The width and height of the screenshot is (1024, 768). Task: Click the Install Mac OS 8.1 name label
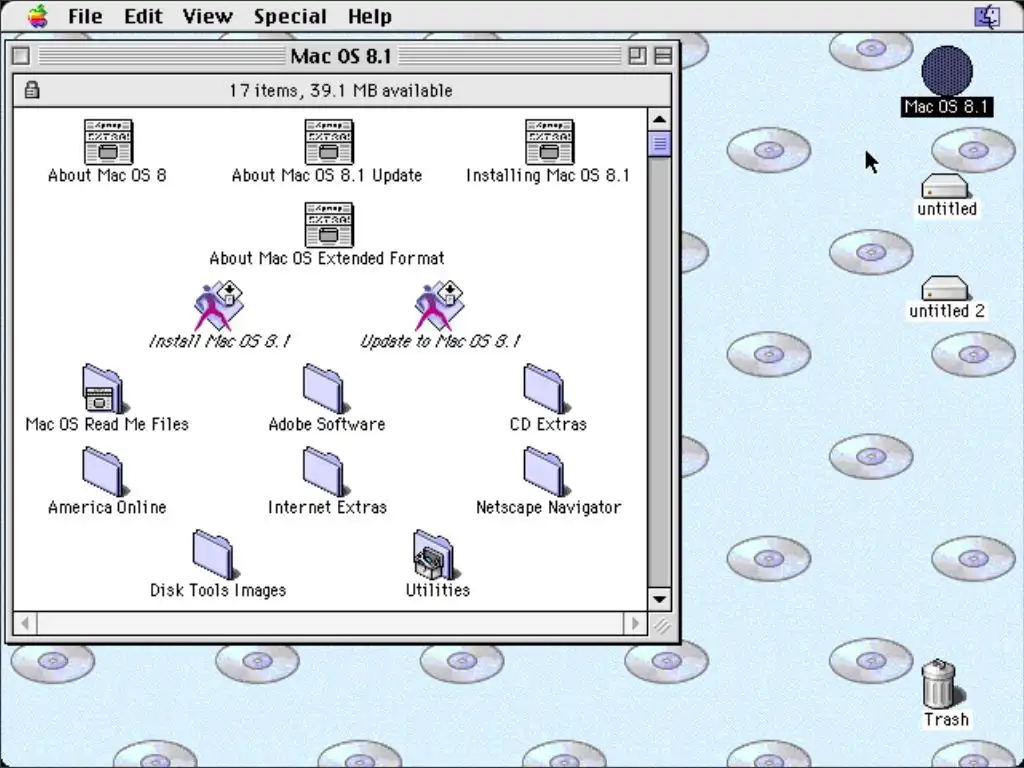coord(219,342)
